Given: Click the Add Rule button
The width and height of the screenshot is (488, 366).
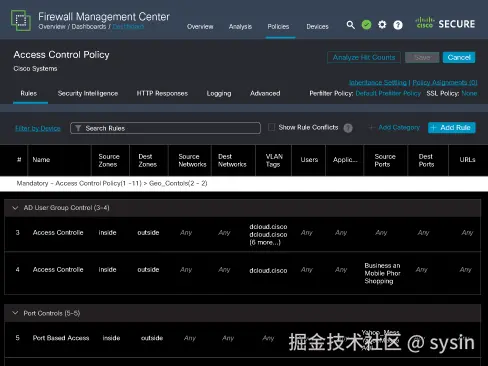Looking at the screenshot, I should coord(452,128).
